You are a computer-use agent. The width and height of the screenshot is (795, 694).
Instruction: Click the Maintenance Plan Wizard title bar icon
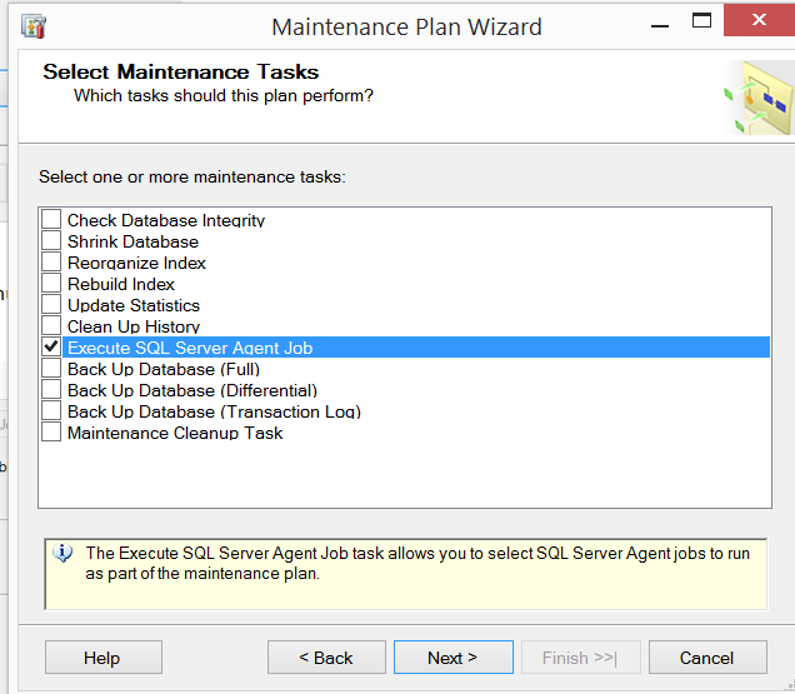[x=34, y=26]
